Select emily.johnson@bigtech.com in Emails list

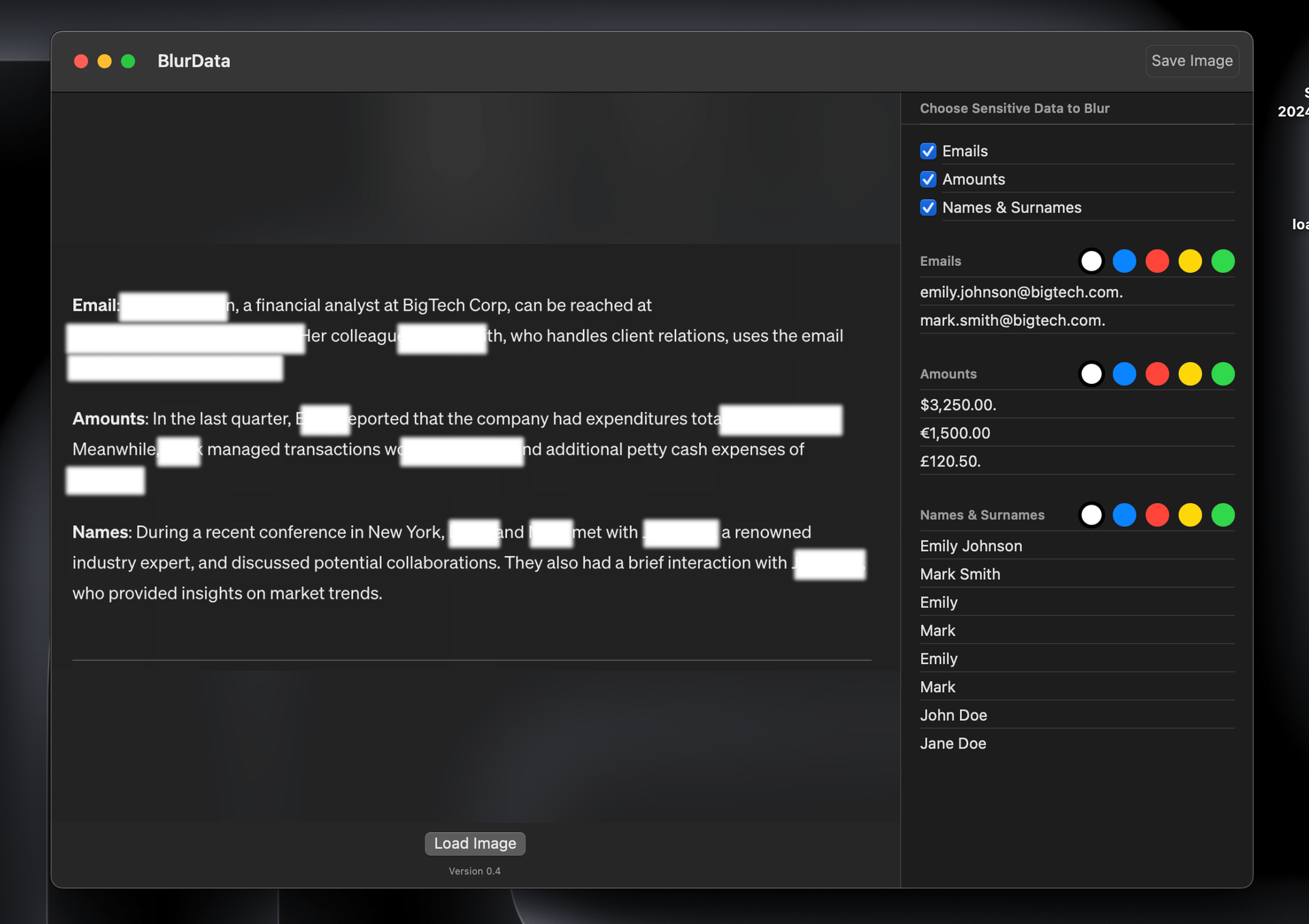pyautogui.click(x=1021, y=293)
